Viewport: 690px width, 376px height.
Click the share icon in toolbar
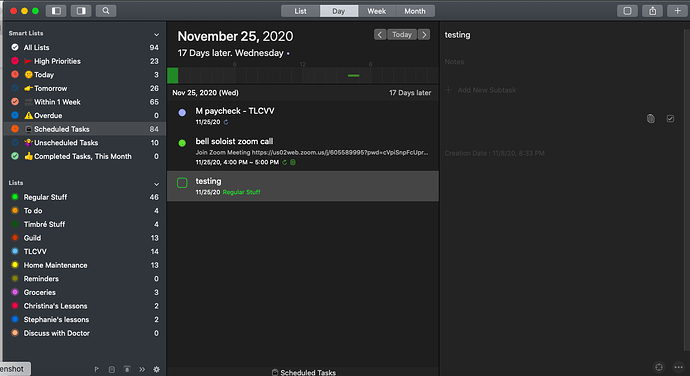(653, 11)
